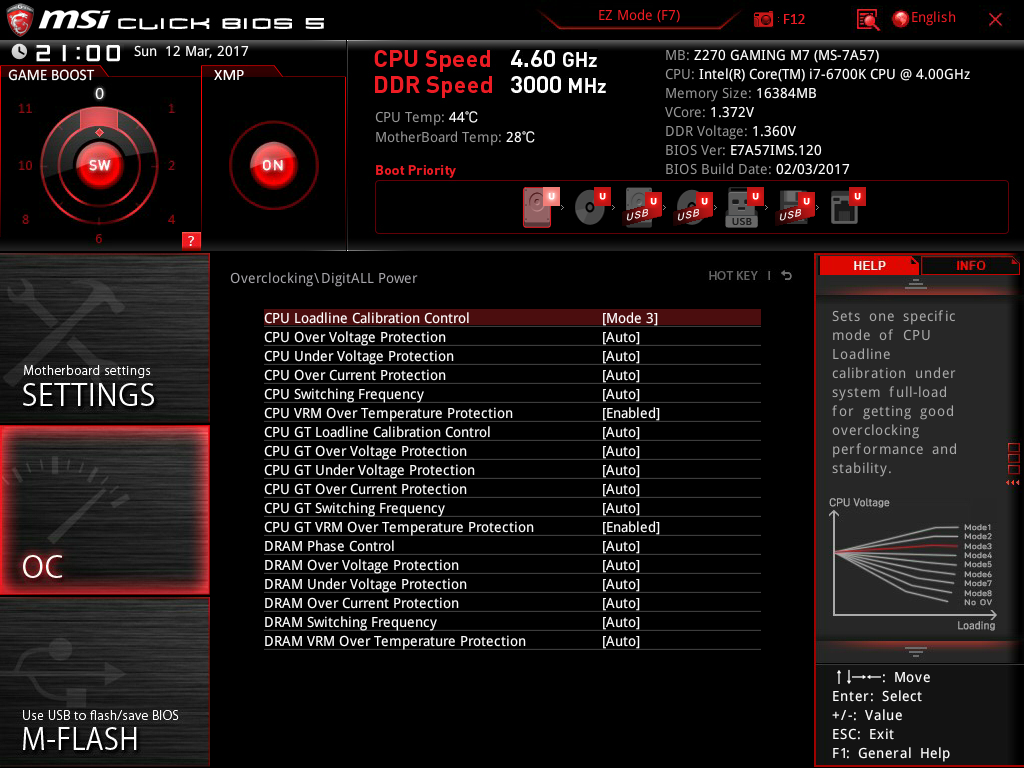
Task: Open CPU GT Under Voltage Protection options
Action: (512, 470)
